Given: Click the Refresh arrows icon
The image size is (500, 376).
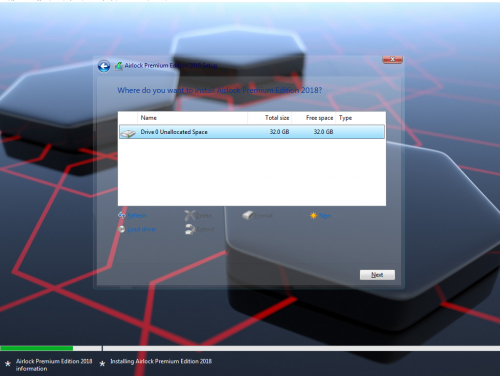Looking at the screenshot, I should (122, 215).
